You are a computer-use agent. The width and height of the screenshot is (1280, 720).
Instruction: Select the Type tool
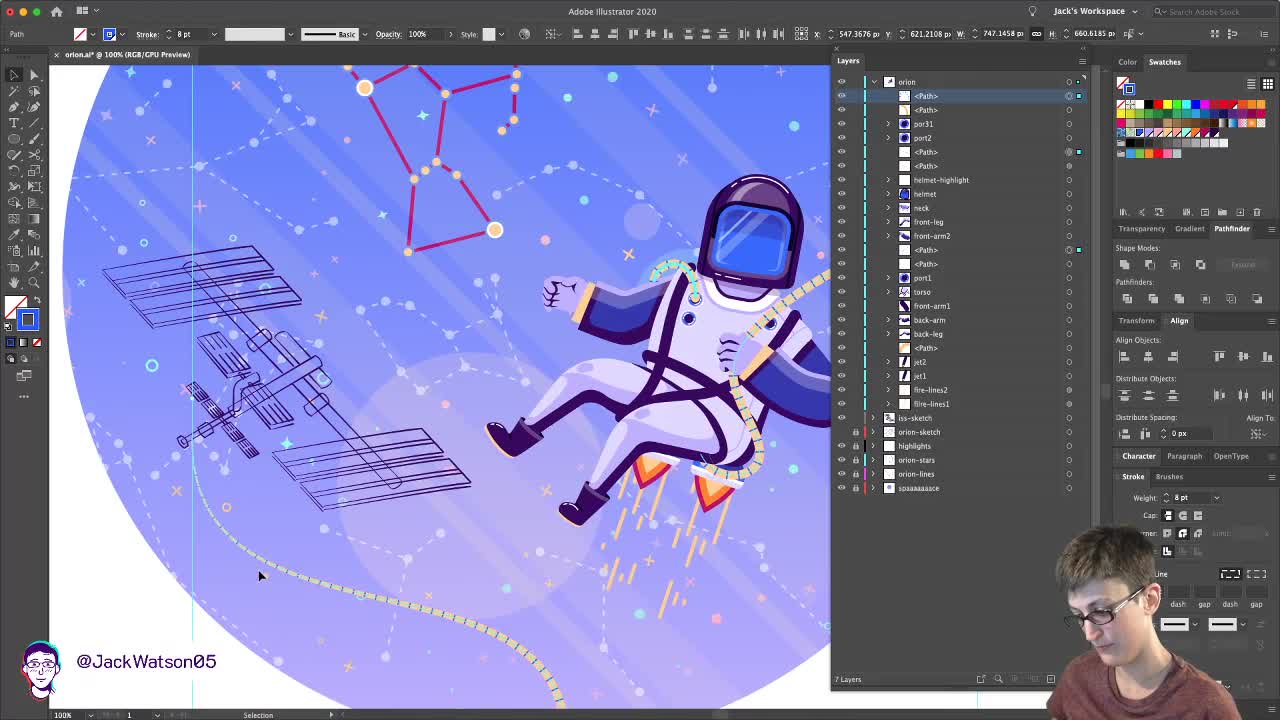click(x=14, y=123)
